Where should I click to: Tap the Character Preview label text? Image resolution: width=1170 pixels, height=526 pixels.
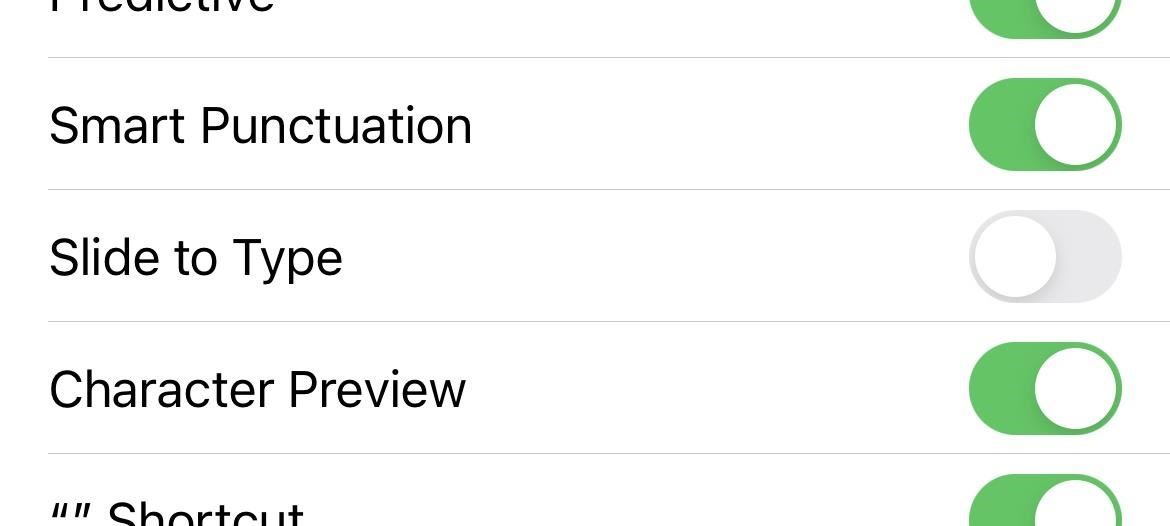click(x=257, y=390)
